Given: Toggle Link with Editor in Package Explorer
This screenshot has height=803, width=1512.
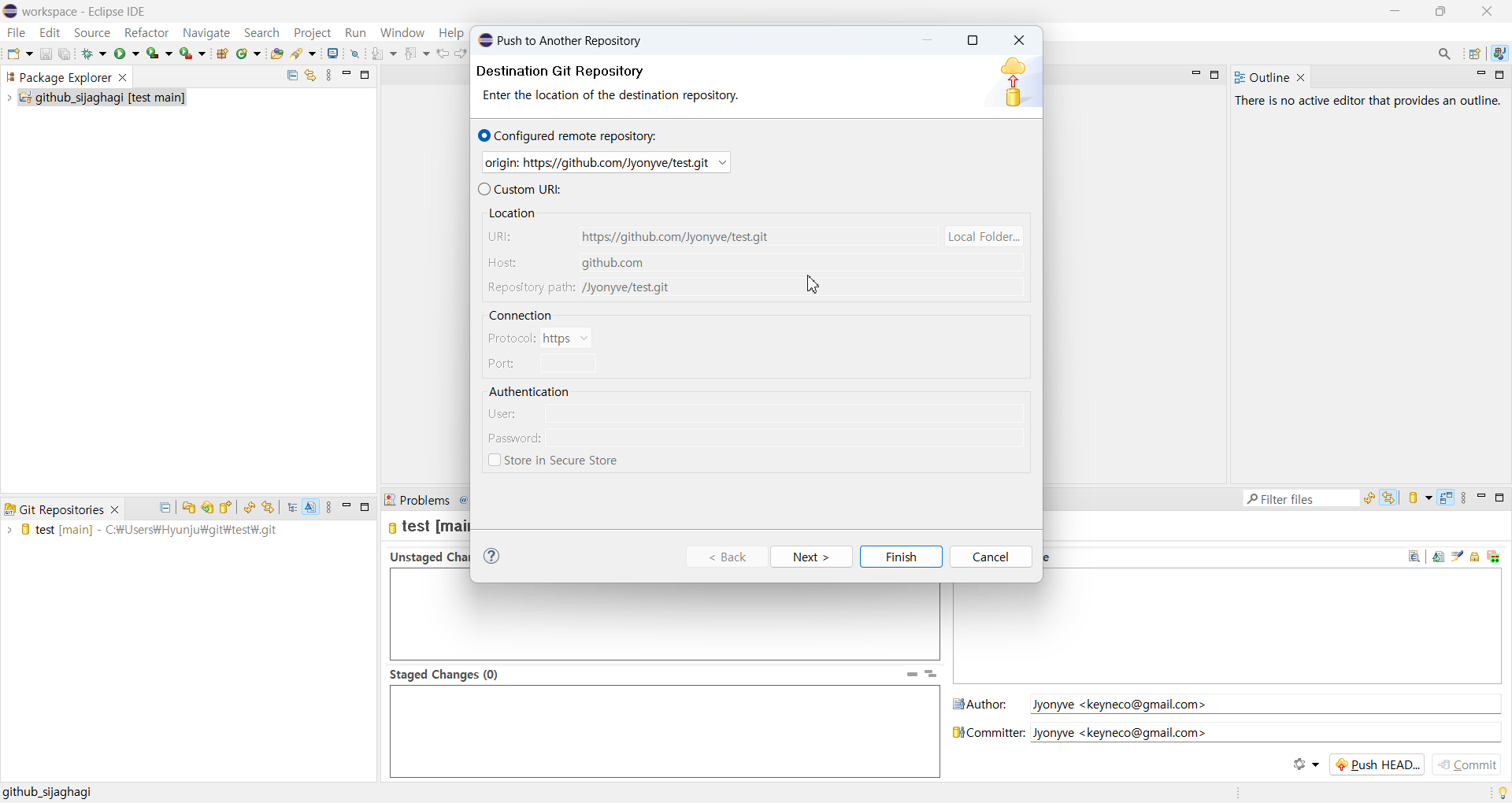Looking at the screenshot, I should 311,76.
